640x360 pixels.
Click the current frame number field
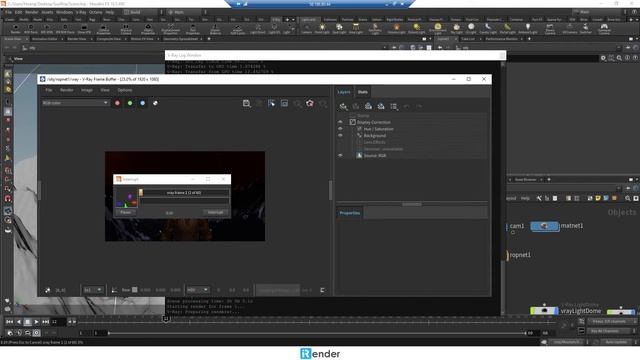click(58, 322)
